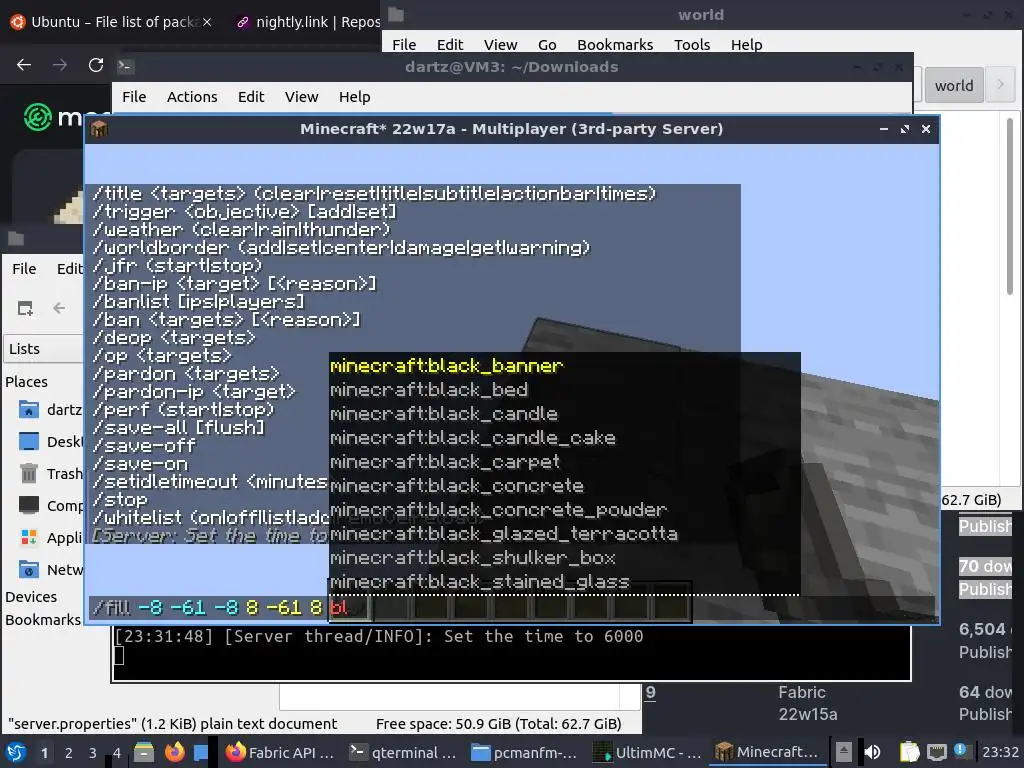This screenshot has width=1024, height=768.
Task: Click the blue panel launcher icon
Action: tap(200, 752)
